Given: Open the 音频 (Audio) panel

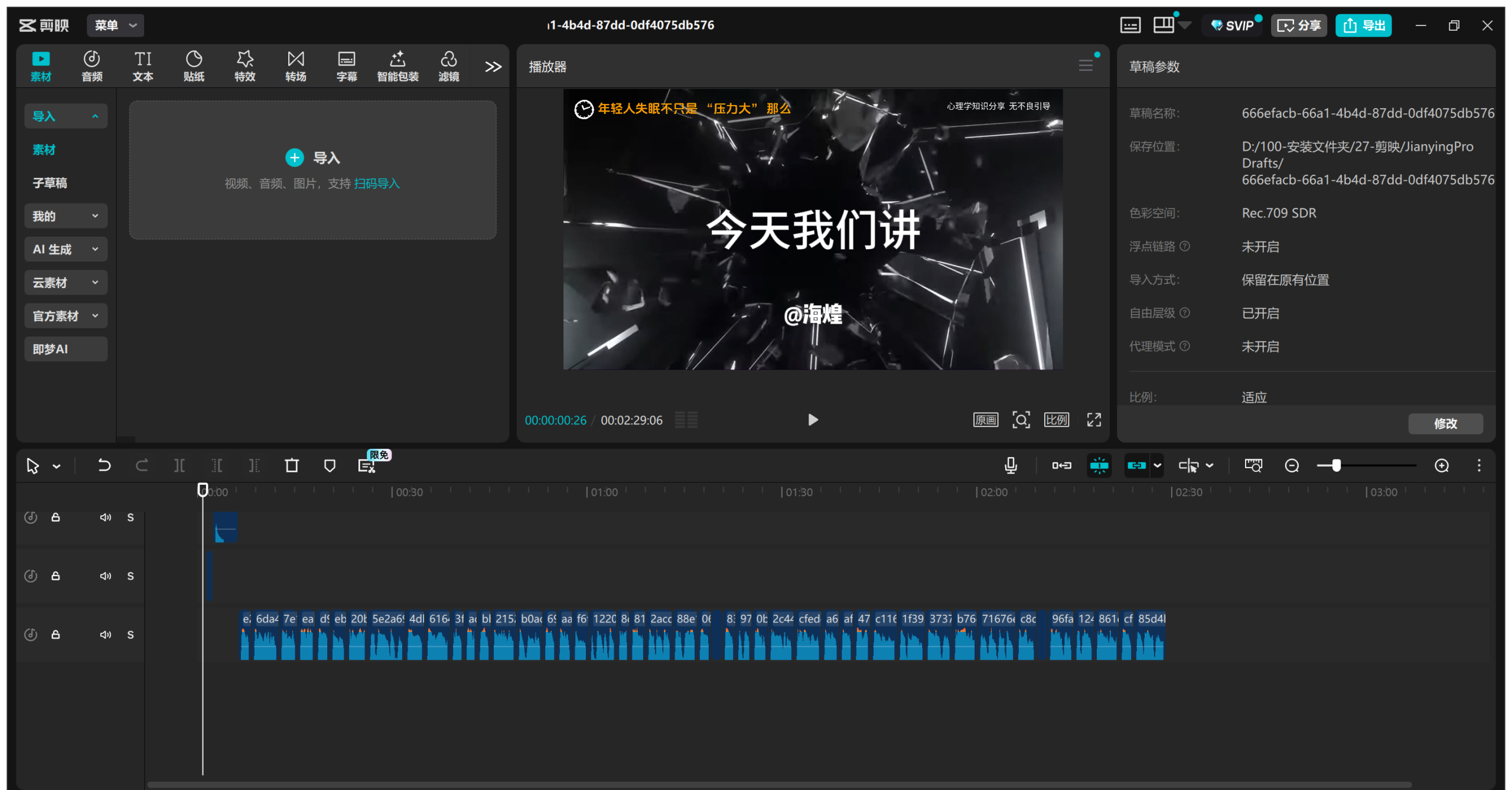Looking at the screenshot, I should (x=92, y=65).
